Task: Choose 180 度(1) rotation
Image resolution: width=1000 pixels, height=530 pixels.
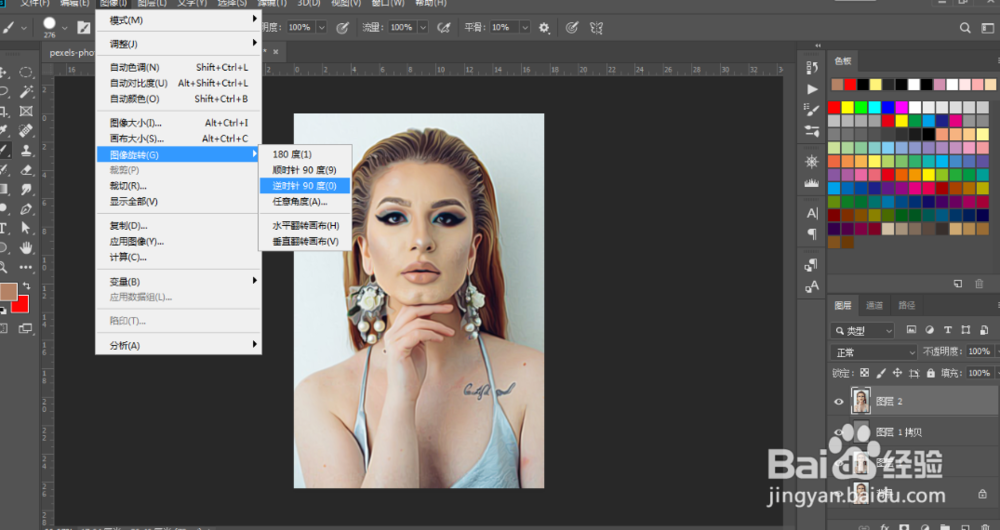Action: (x=305, y=154)
